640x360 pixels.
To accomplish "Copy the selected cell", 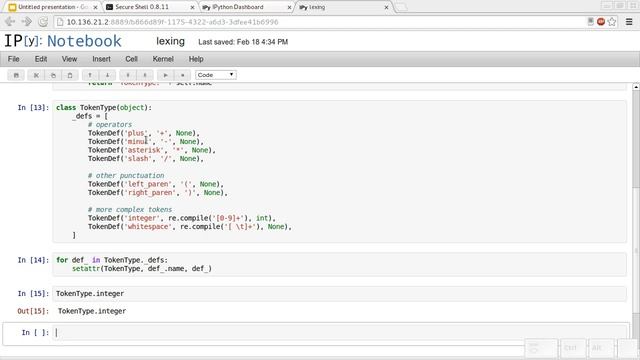I will [x=53, y=75].
